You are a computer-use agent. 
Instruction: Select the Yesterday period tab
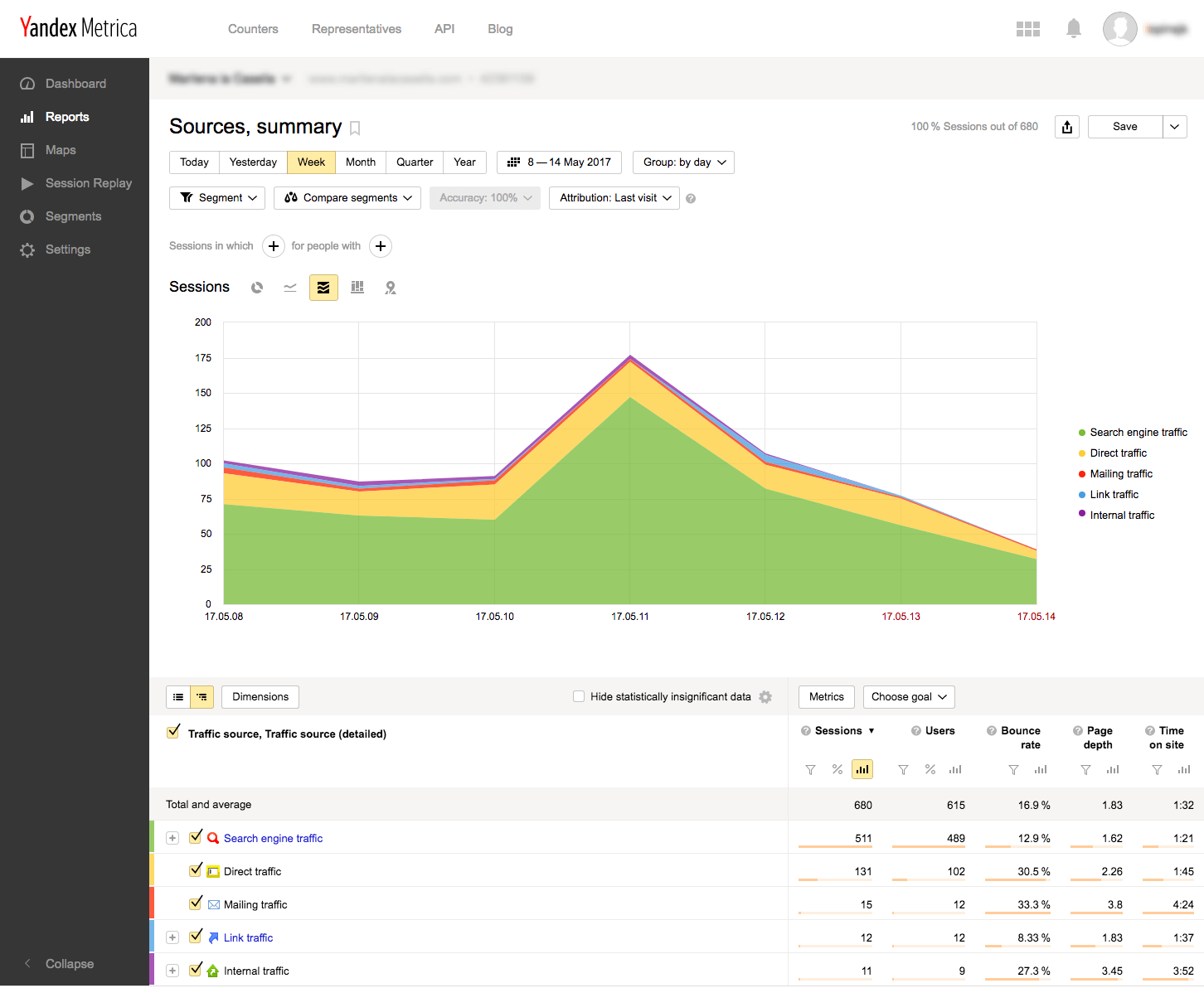tap(253, 162)
